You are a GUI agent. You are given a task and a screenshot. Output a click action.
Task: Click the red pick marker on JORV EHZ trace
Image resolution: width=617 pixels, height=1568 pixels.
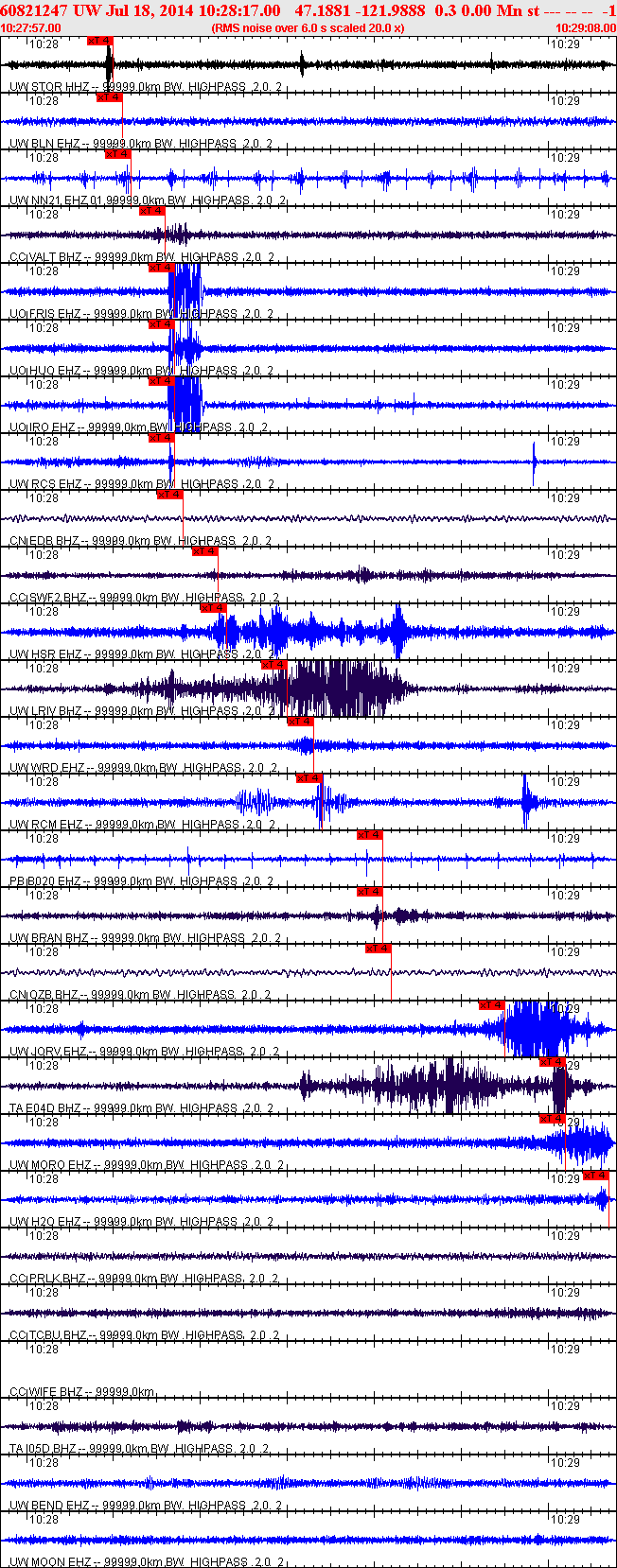[x=491, y=1005]
